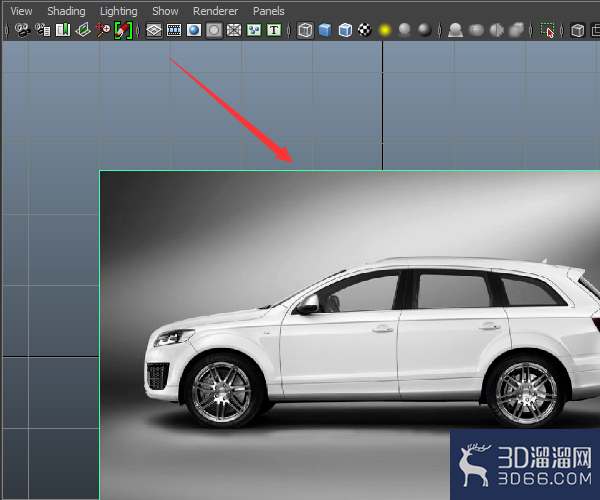The width and height of the screenshot is (600, 500).
Task: Toggle the Gate Mask icon
Action: (x=214, y=30)
